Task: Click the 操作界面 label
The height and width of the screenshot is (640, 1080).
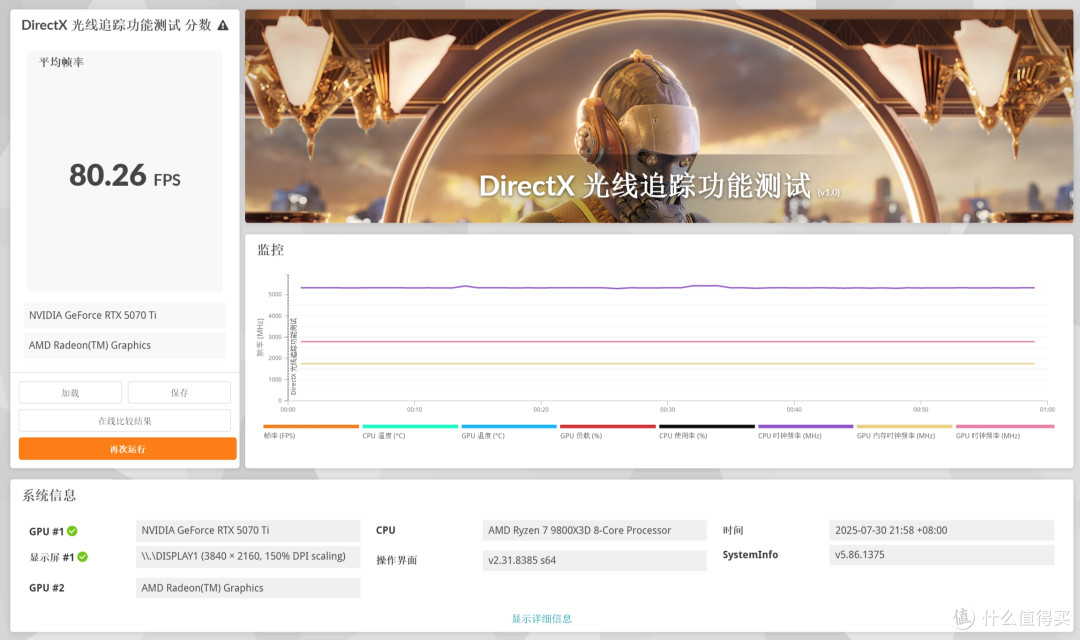Action: click(x=397, y=560)
